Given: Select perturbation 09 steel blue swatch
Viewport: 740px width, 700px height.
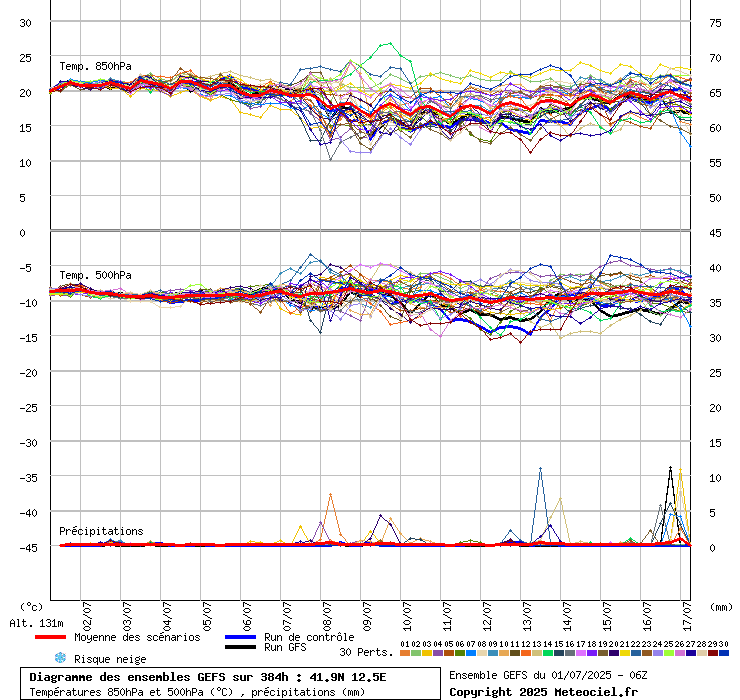Looking at the screenshot, I should pos(493,653).
